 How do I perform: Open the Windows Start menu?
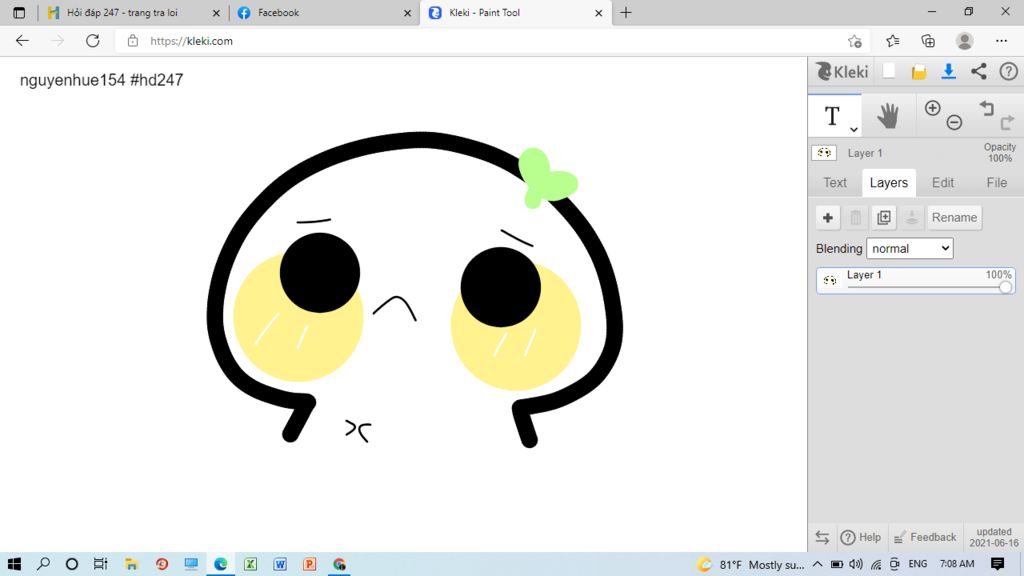tap(14, 564)
